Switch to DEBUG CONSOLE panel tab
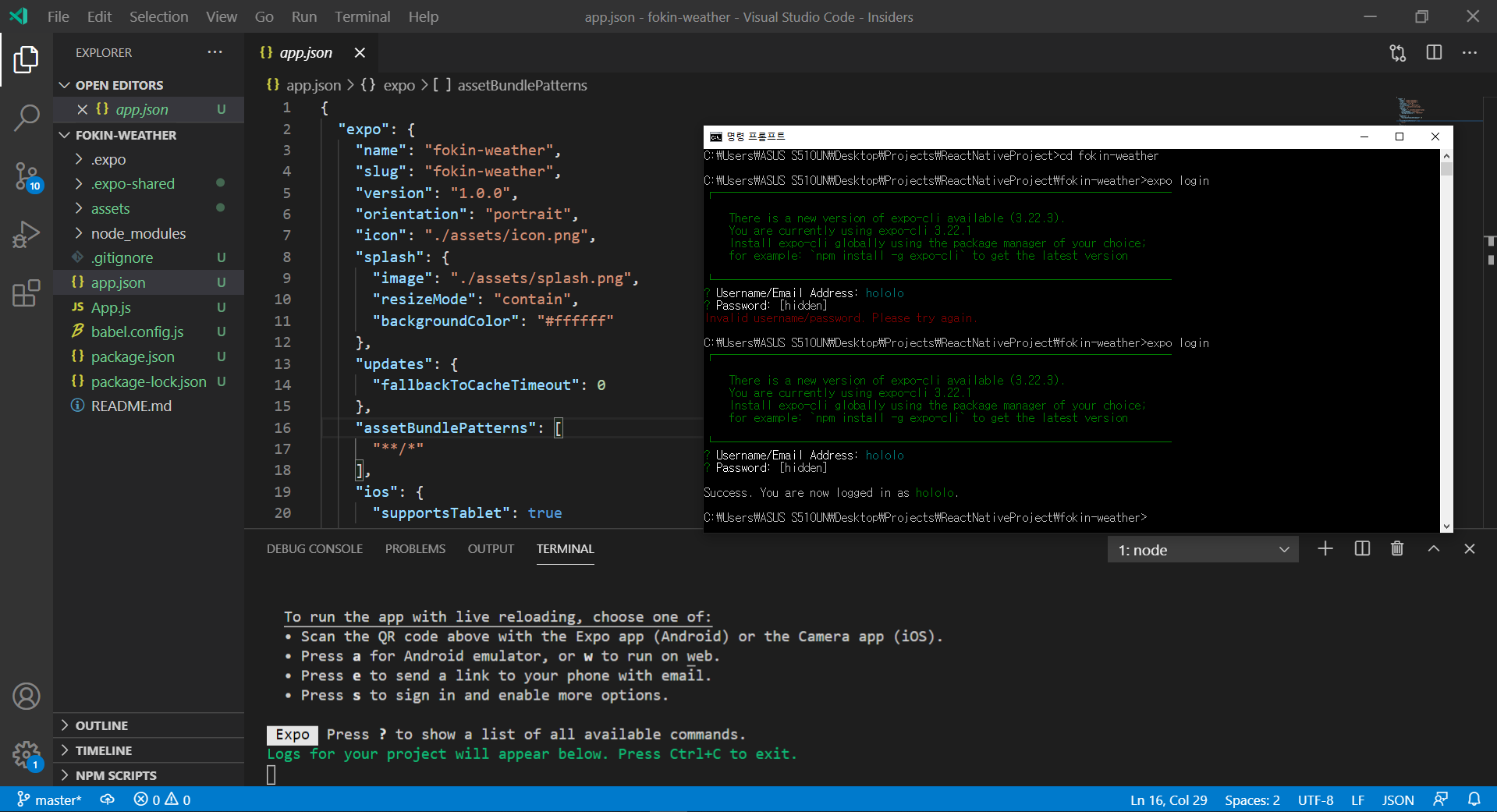Screen dimensions: 1497x812 (314, 548)
